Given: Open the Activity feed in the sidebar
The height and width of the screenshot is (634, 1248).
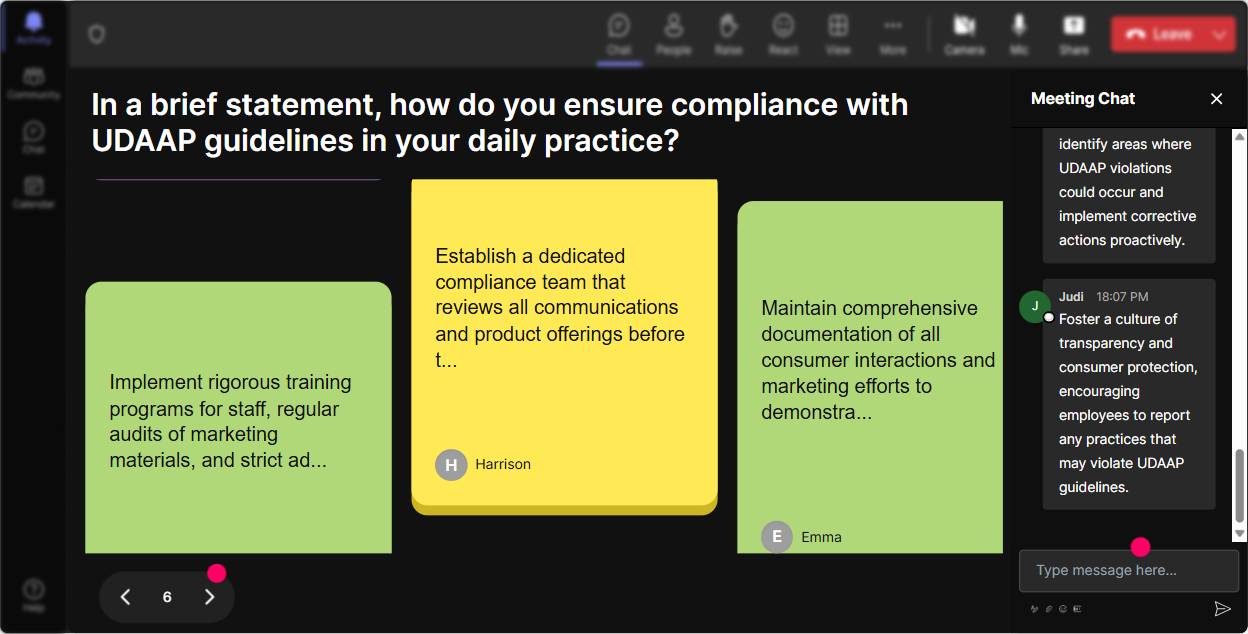Looking at the screenshot, I should click(34, 30).
